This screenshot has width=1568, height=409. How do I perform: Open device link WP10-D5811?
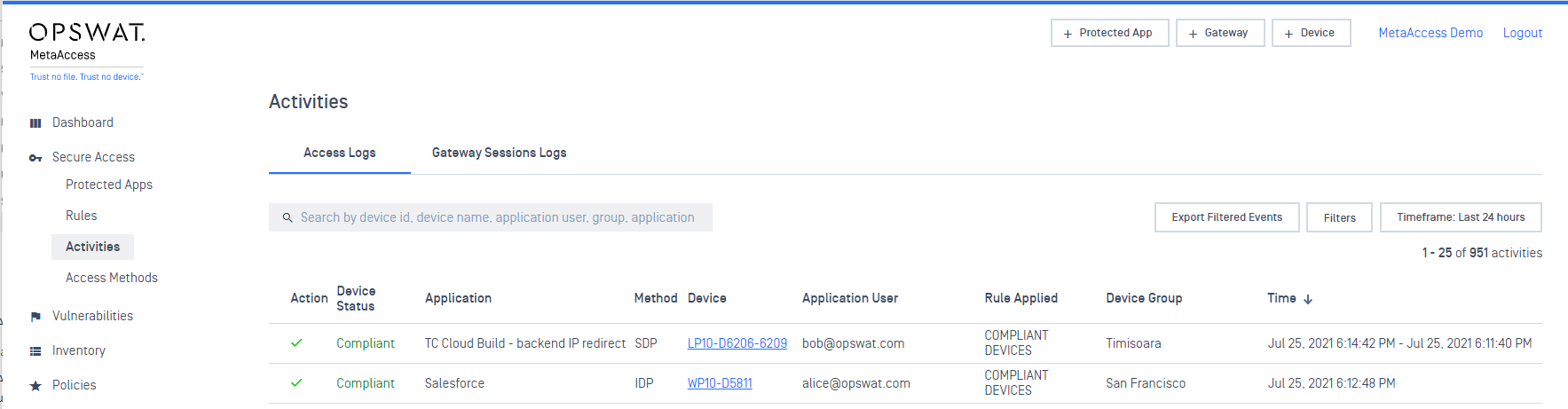click(720, 383)
